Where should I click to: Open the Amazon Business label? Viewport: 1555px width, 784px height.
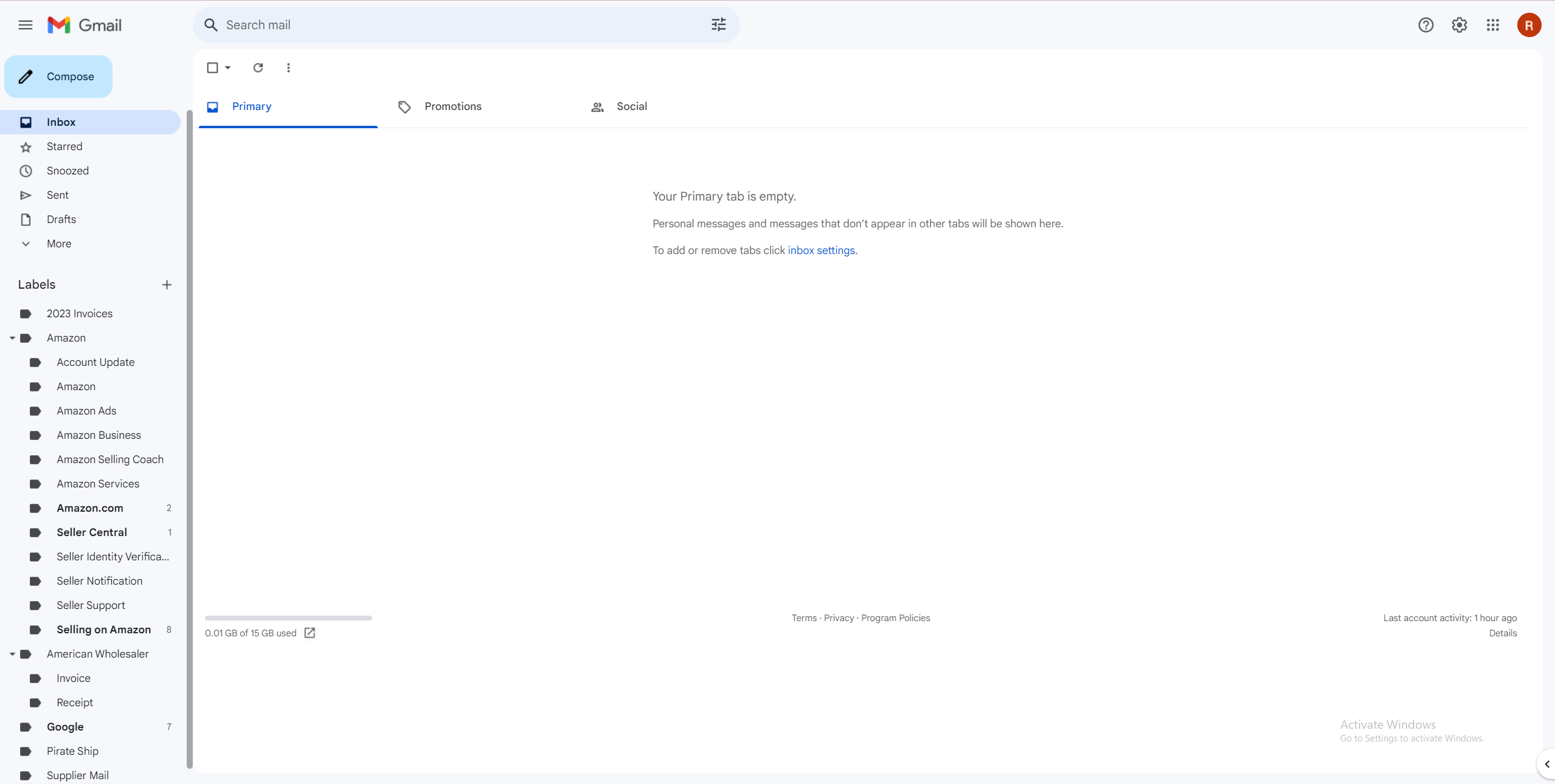(91, 435)
